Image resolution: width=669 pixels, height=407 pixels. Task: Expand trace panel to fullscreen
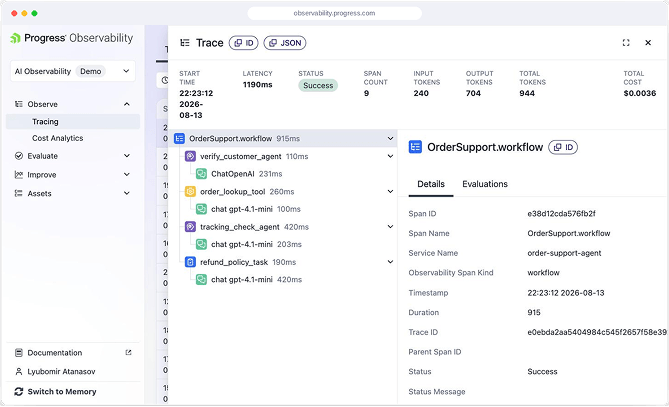[x=626, y=43]
